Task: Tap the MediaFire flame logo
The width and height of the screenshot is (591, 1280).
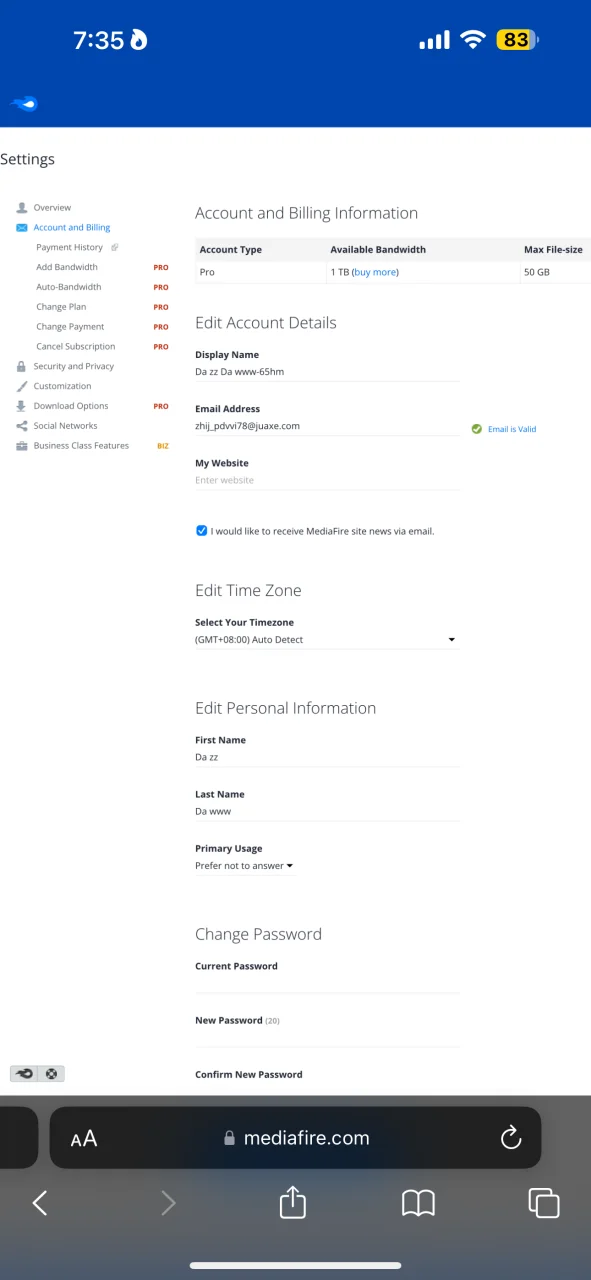Action: (24, 103)
